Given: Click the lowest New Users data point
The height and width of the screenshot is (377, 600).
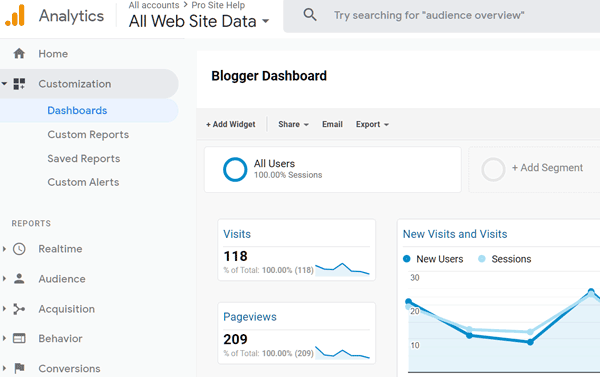Looking at the screenshot, I should tap(530, 342).
